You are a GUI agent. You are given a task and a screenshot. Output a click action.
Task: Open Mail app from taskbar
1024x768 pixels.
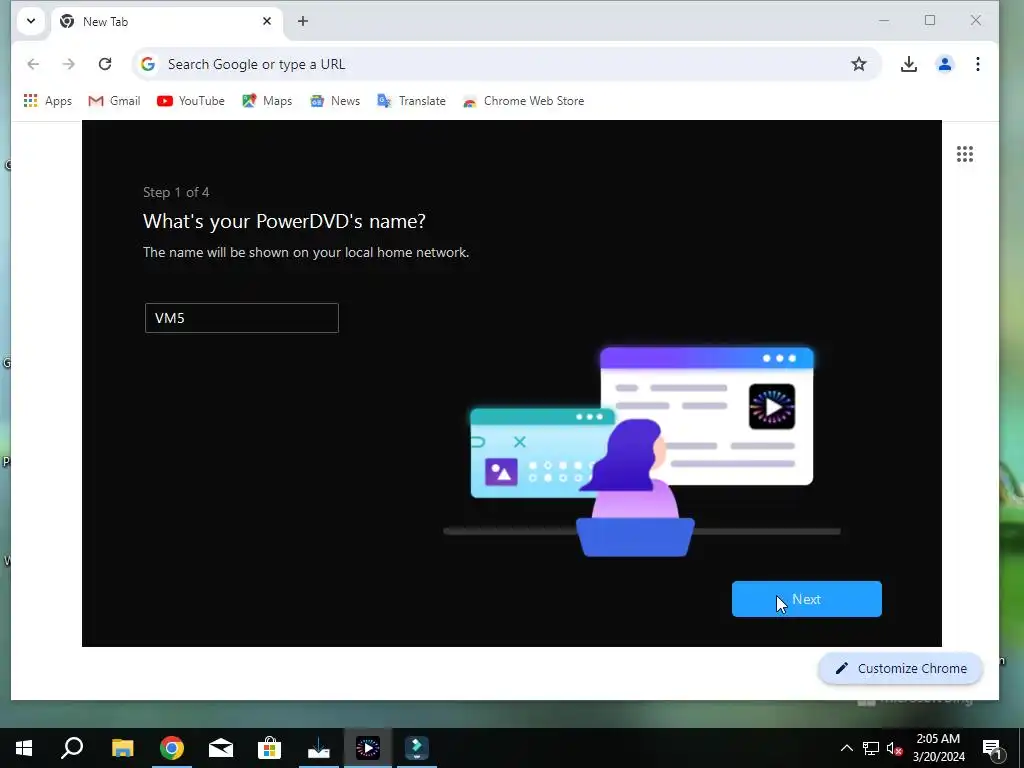tap(221, 748)
